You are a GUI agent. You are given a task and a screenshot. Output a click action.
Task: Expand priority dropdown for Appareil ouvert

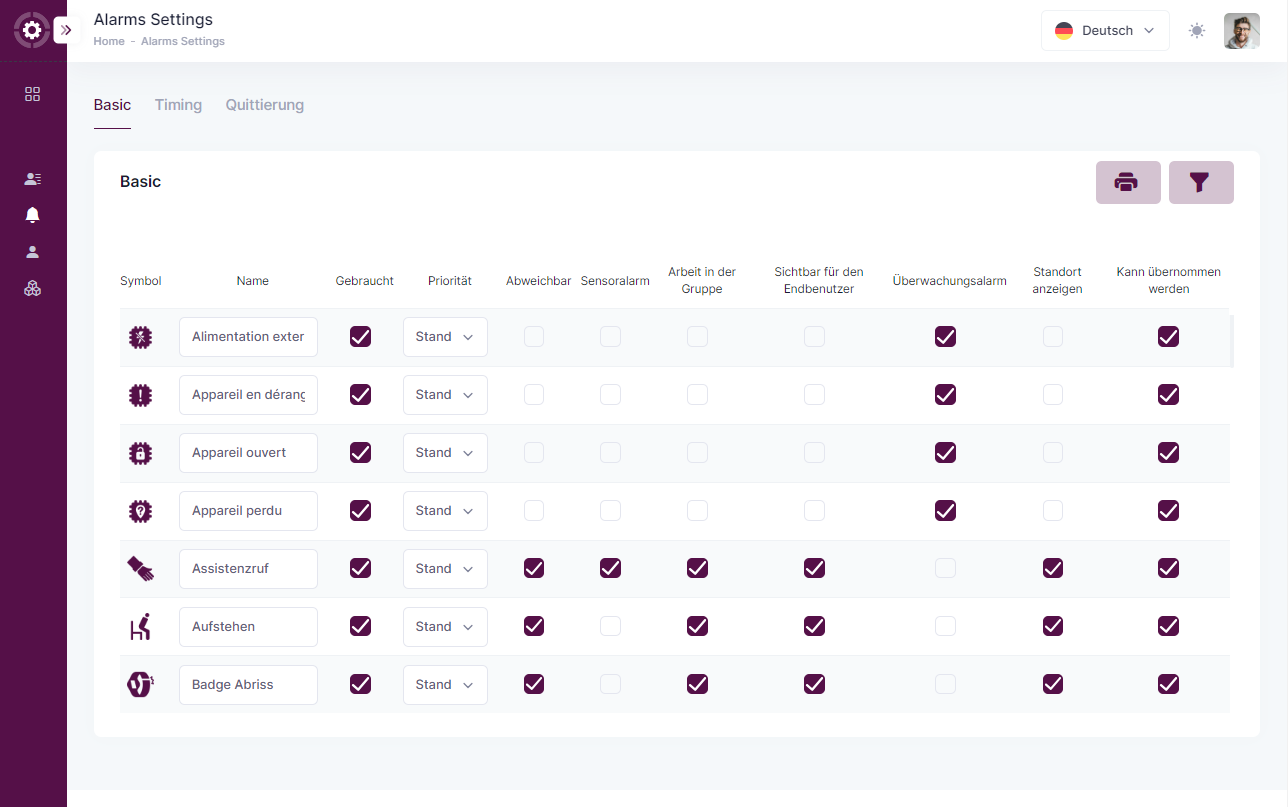click(445, 453)
